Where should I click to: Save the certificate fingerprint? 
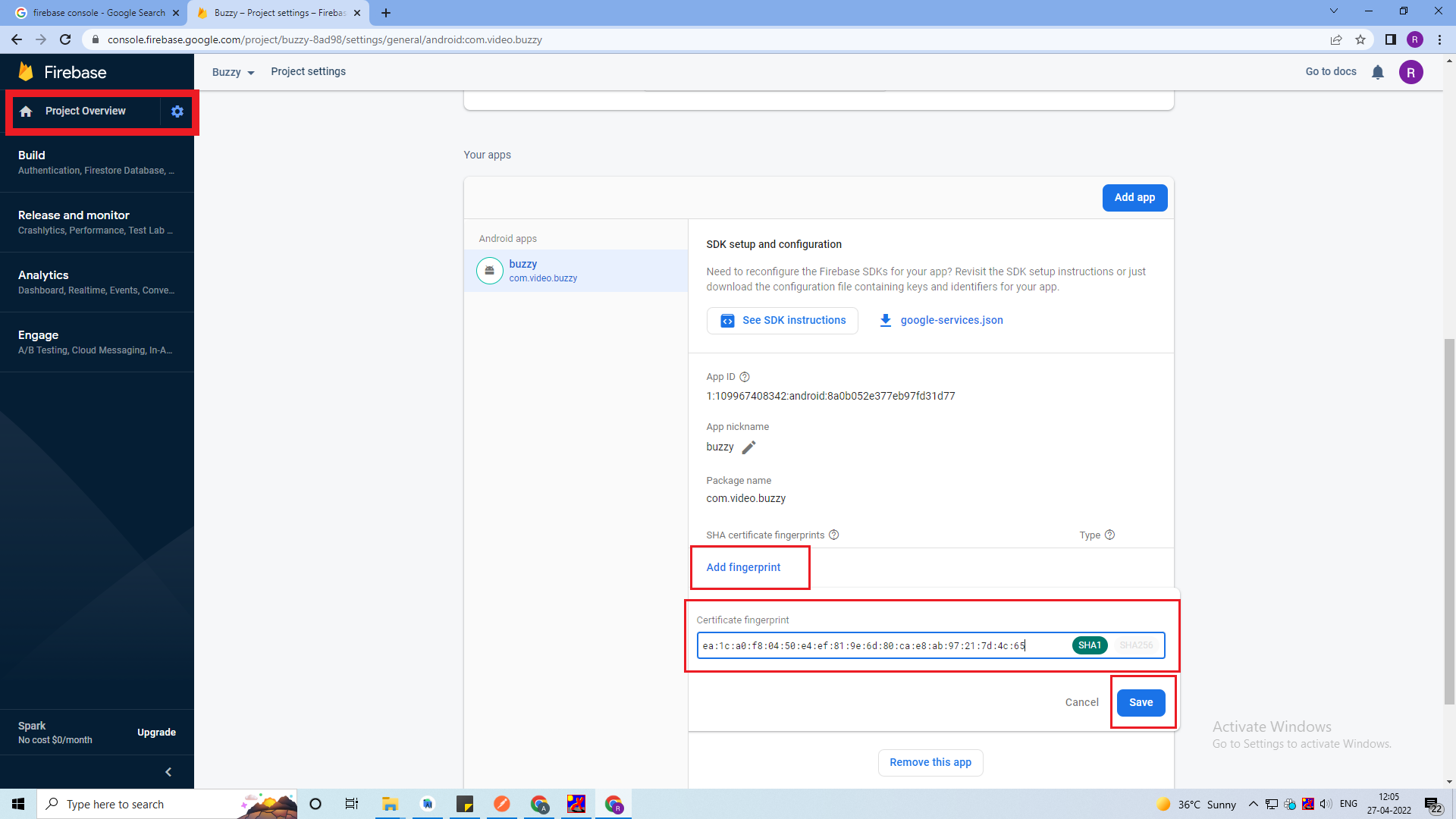(x=1141, y=702)
